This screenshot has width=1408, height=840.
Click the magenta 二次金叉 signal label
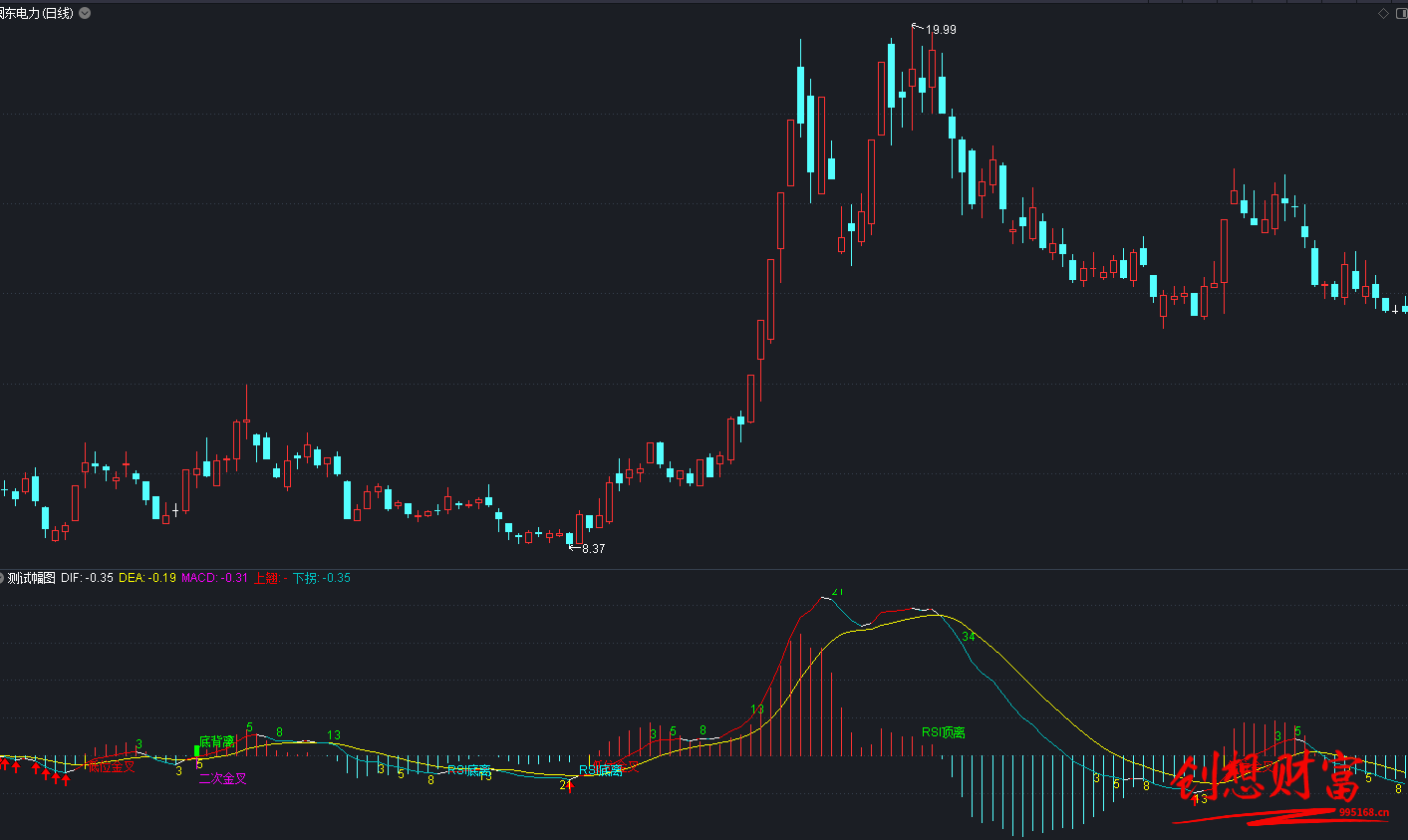[222, 778]
